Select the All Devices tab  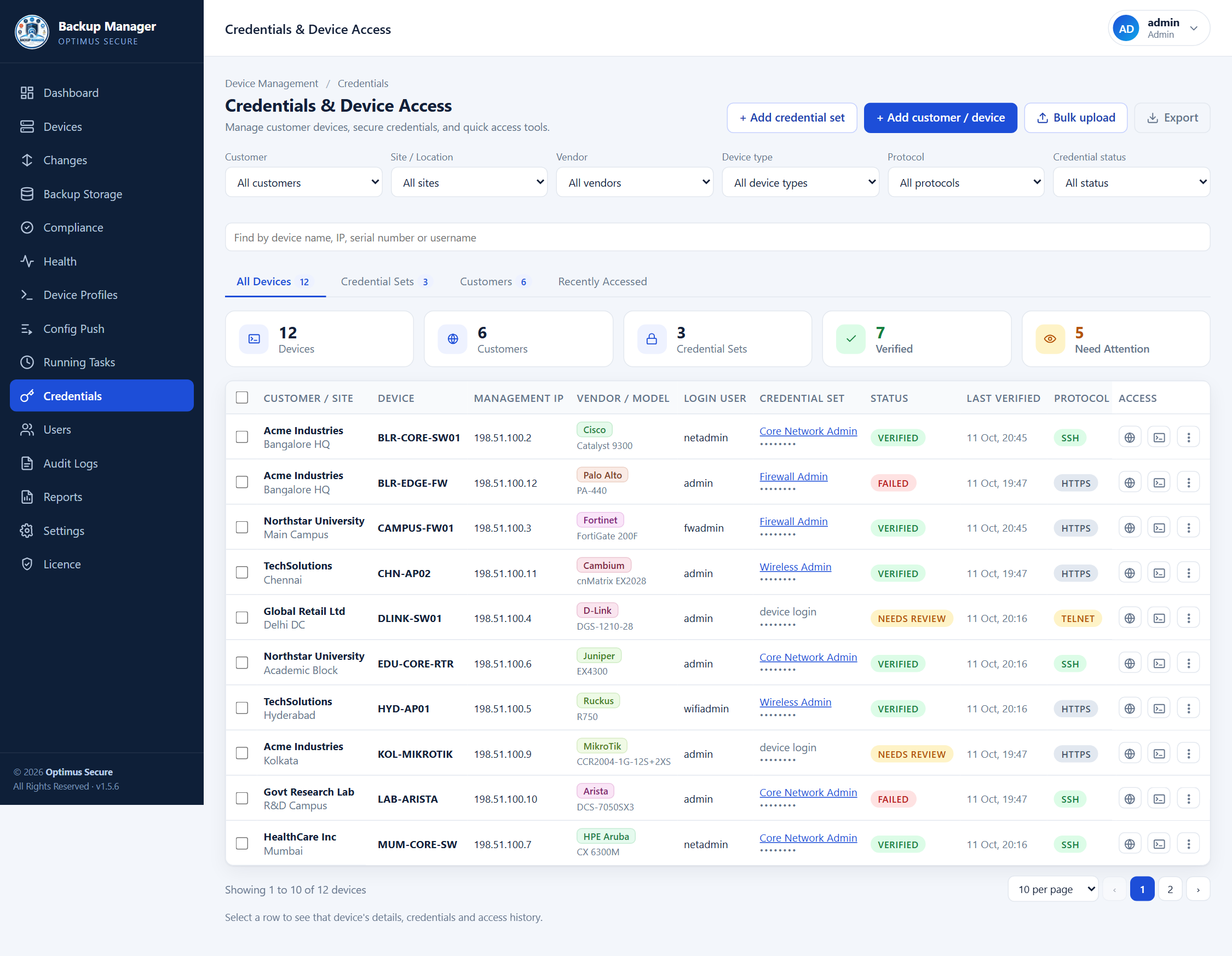click(x=275, y=281)
